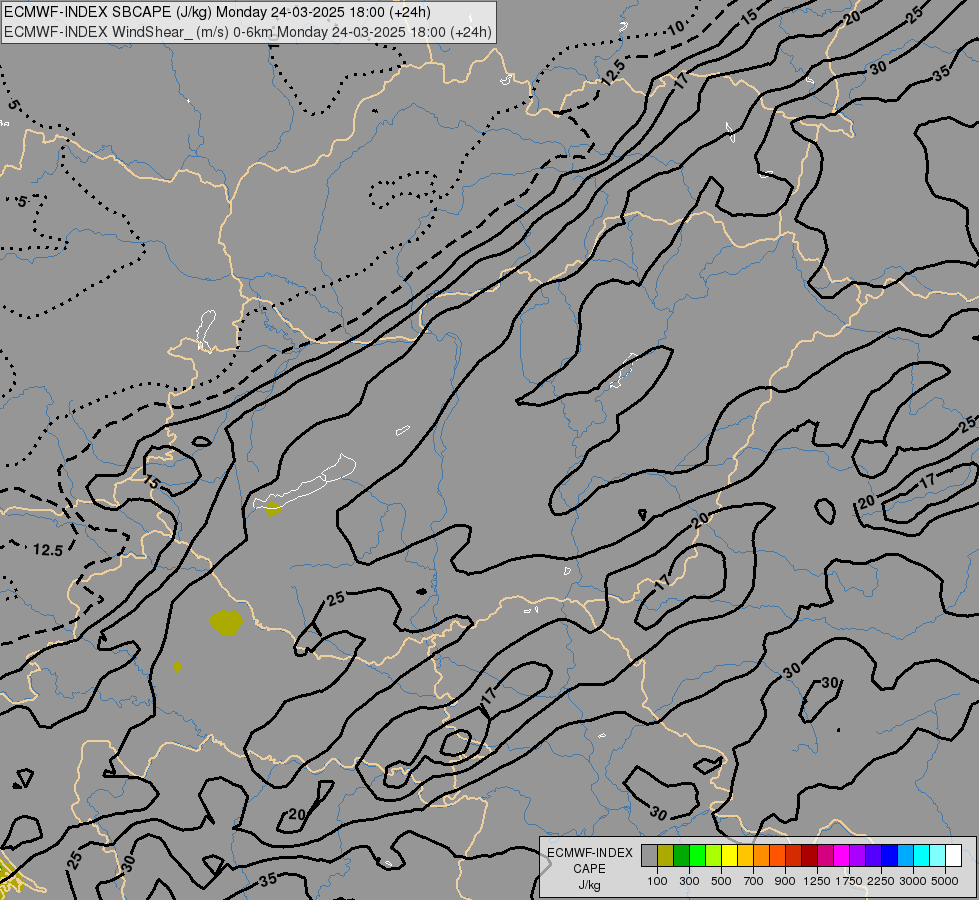Click the dashed contour label 10
This screenshot has height=900, width=979.
[x=676, y=27]
